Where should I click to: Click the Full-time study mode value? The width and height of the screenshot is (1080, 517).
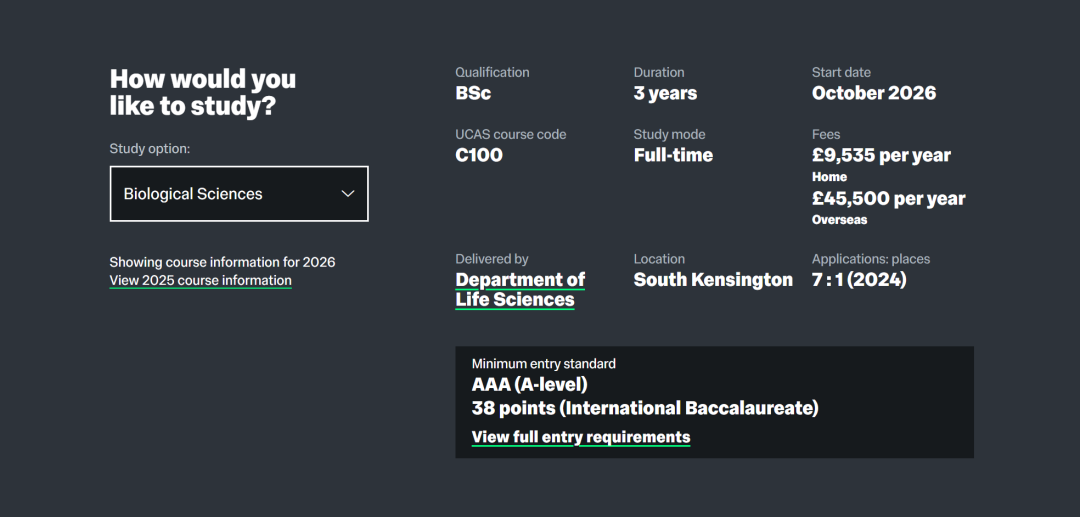coord(673,155)
